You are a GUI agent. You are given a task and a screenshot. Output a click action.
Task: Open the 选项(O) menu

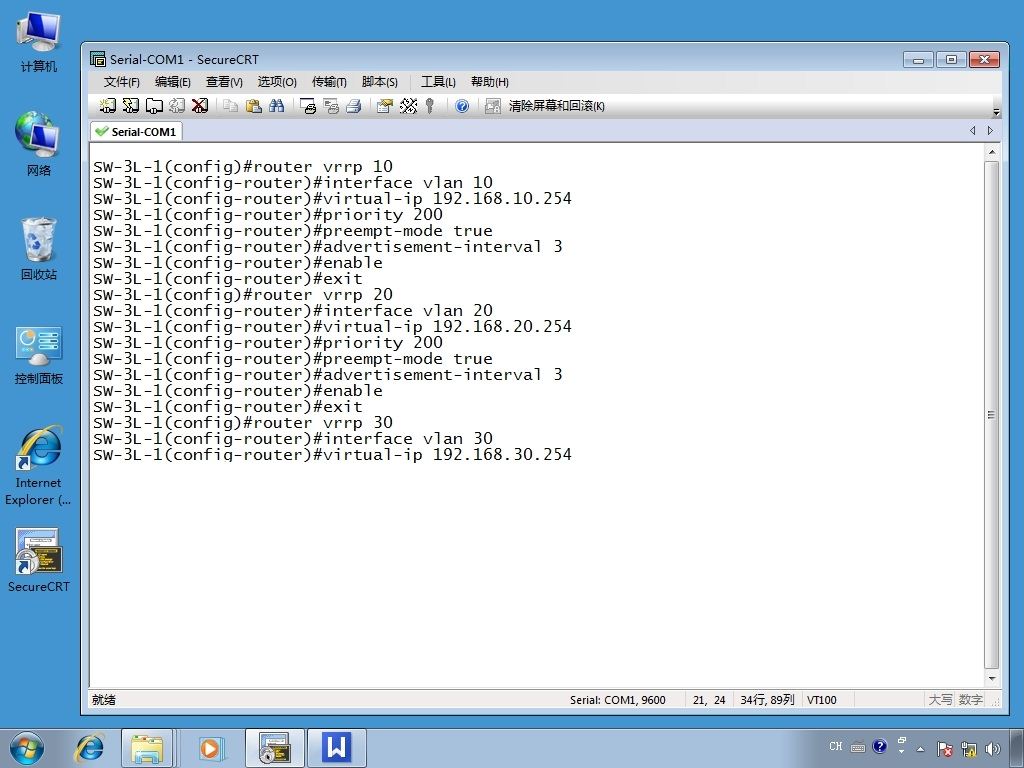point(277,82)
